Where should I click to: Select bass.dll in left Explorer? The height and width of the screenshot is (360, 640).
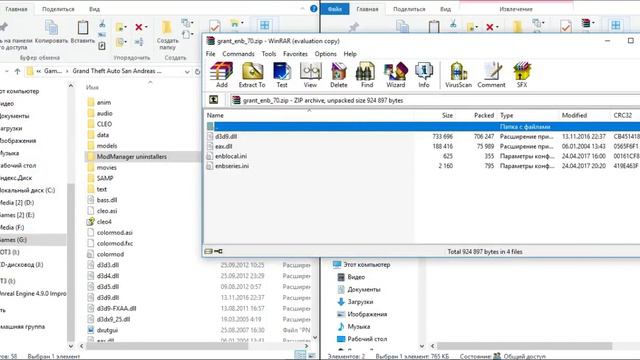click(x=107, y=200)
